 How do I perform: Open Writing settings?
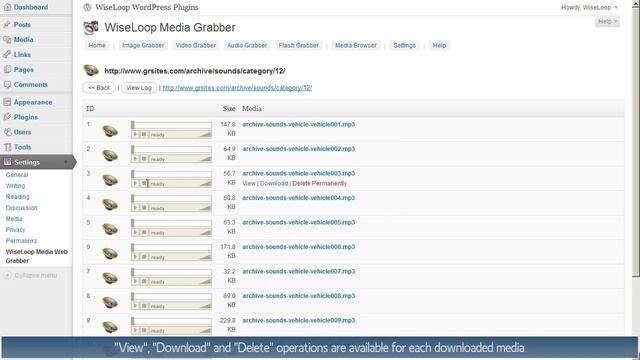16,186
